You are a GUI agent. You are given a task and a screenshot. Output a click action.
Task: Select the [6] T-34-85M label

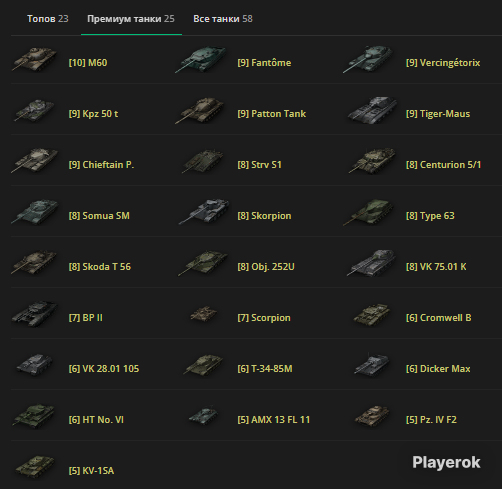265,369
